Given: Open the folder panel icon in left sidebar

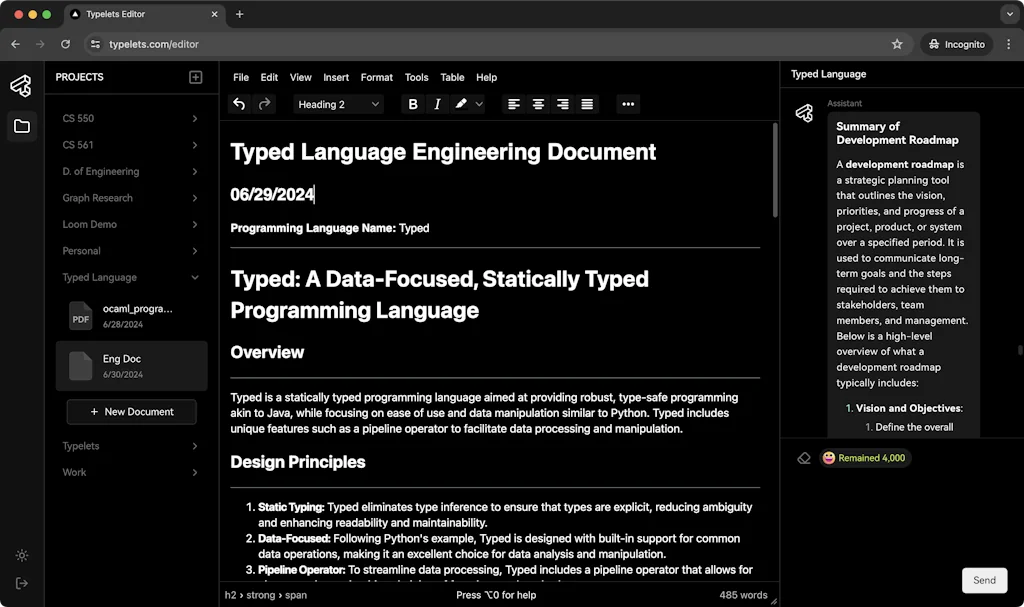Looking at the screenshot, I should (22, 126).
